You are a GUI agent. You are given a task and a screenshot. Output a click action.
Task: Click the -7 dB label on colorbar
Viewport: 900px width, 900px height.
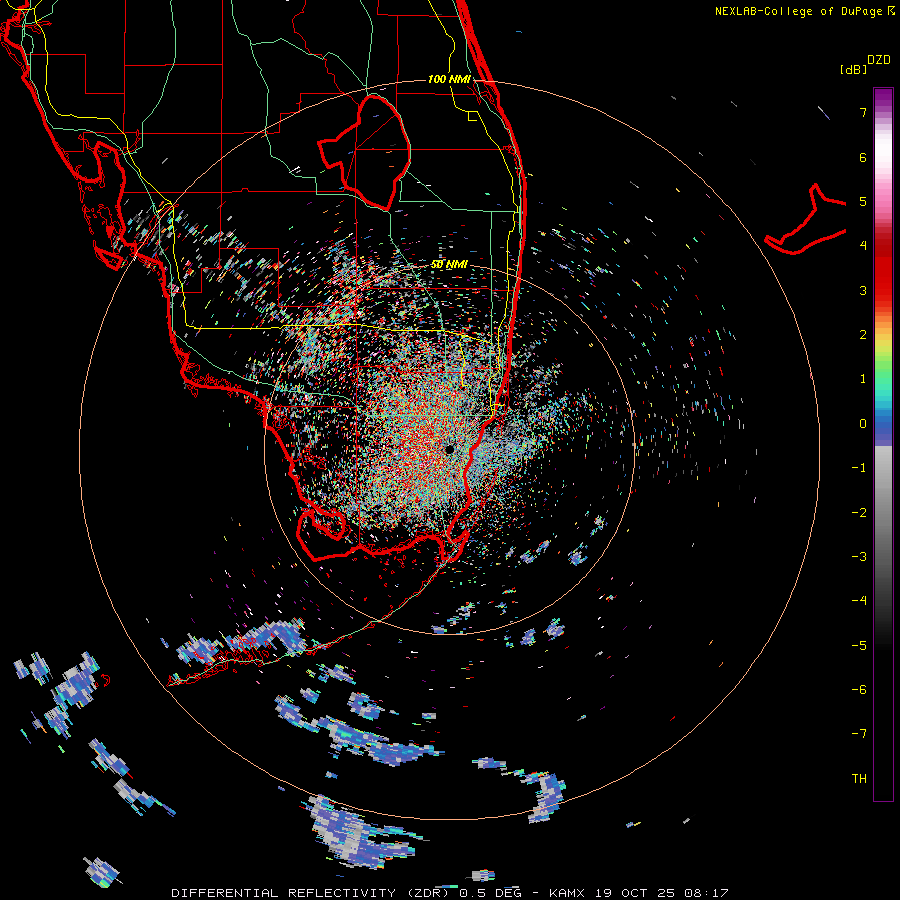coord(859,734)
